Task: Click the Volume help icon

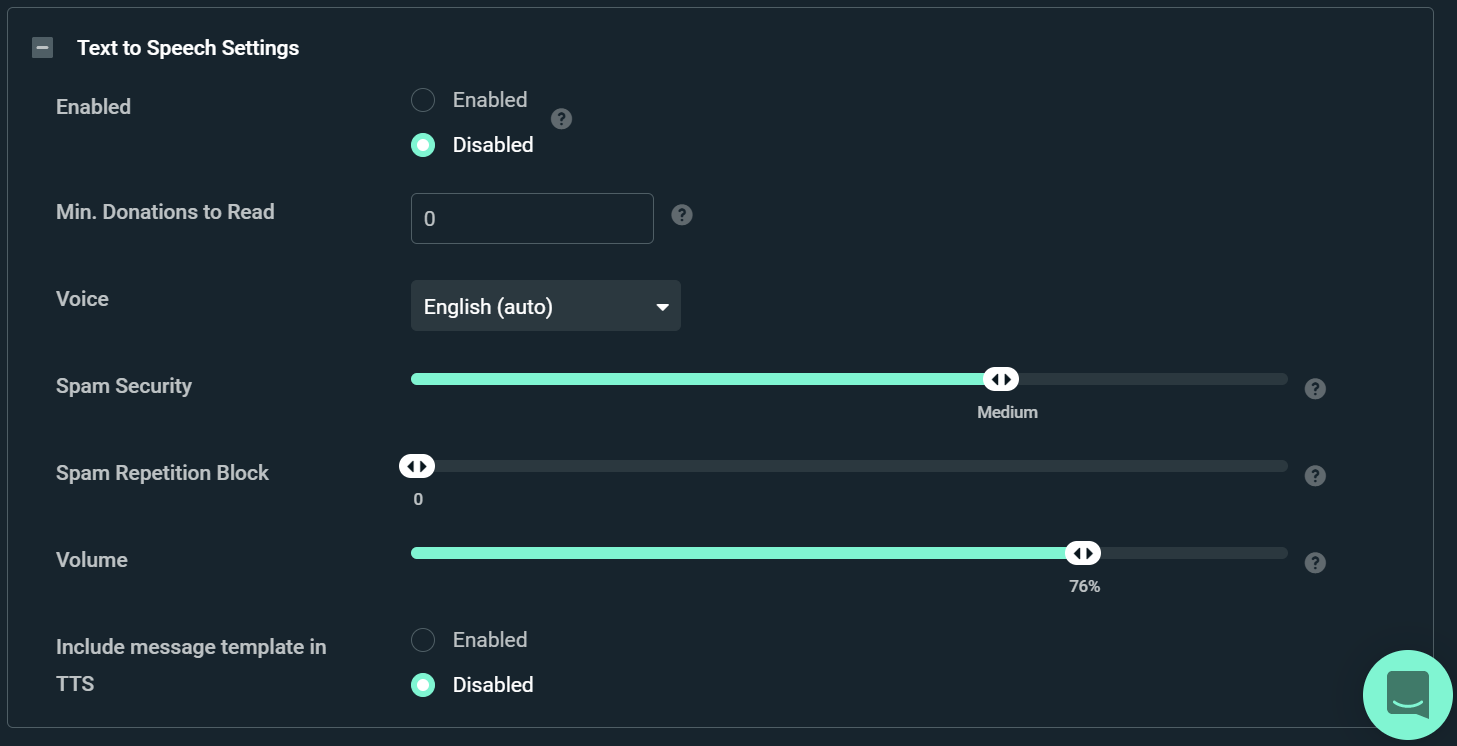Action: (x=1315, y=563)
